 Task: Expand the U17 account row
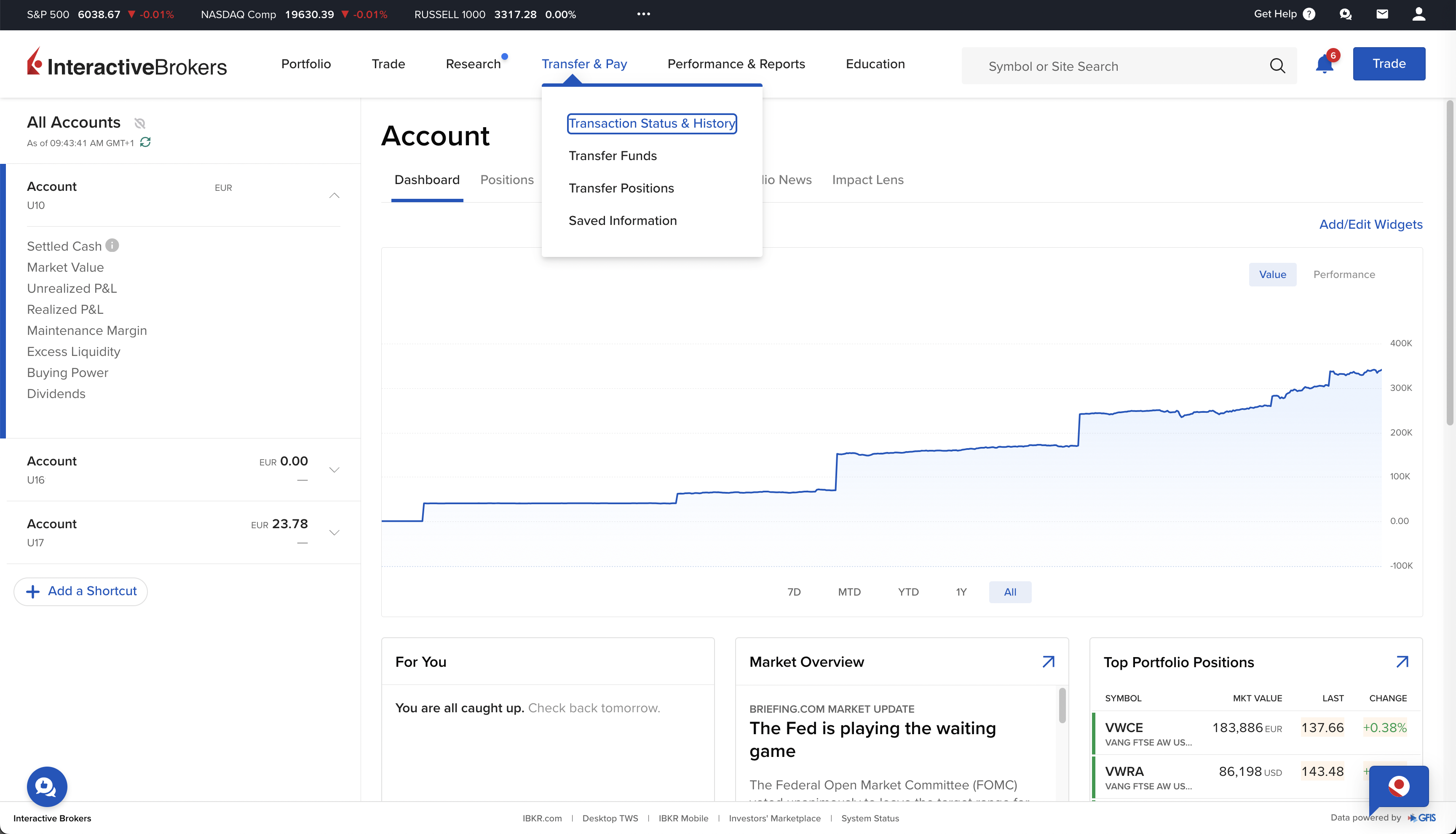(x=335, y=532)
